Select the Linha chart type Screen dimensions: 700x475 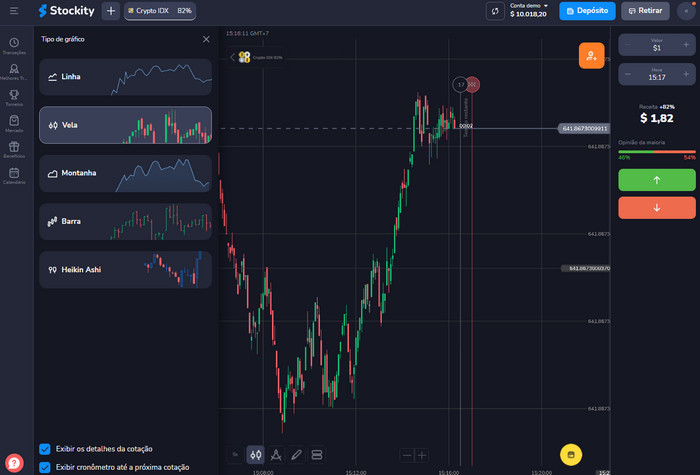125,77
